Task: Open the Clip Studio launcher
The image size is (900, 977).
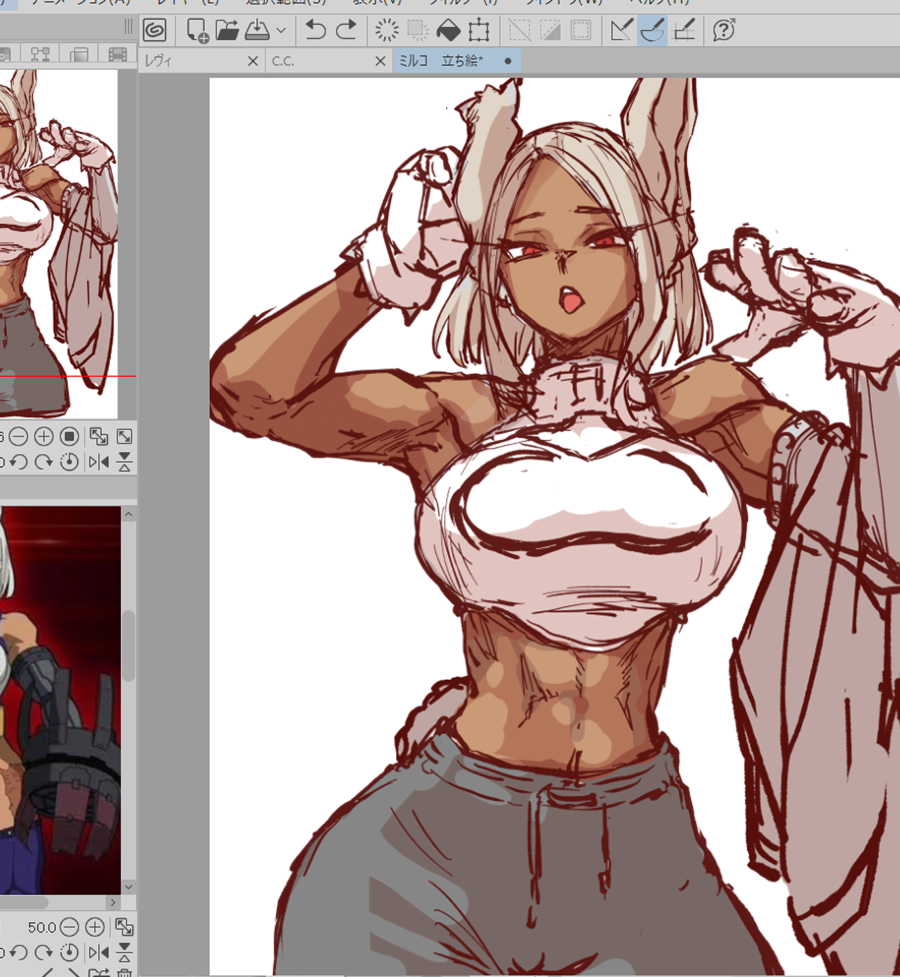Action: (x=155, y=30)
